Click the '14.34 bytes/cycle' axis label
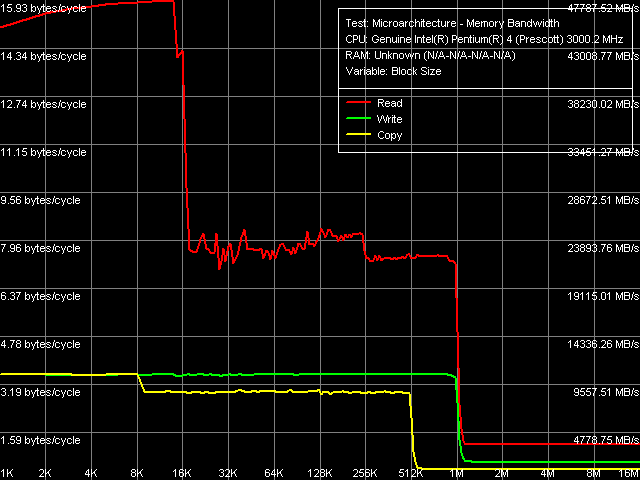 (x=43, y=56)
